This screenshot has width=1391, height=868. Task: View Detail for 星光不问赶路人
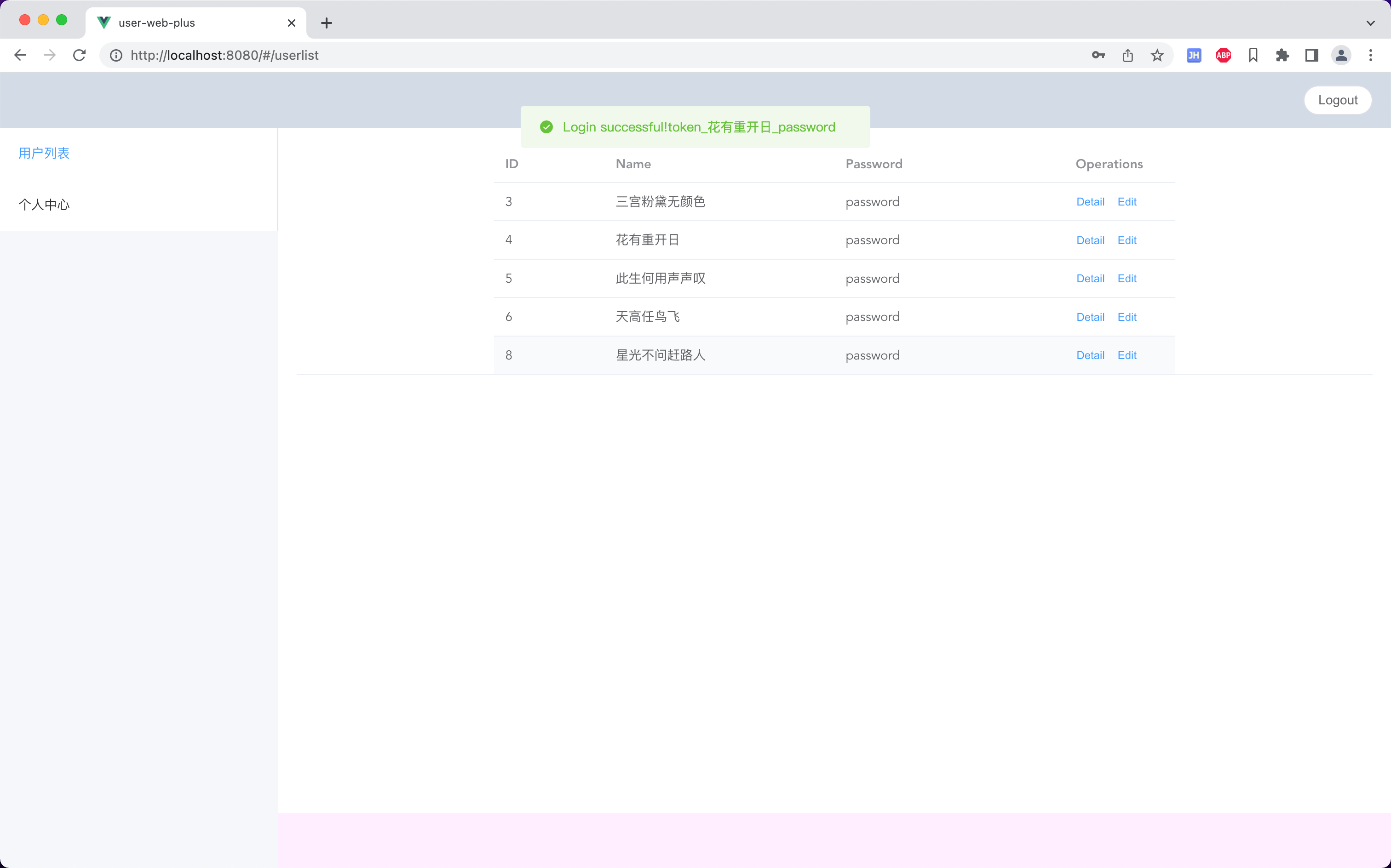coord(1090,355)
